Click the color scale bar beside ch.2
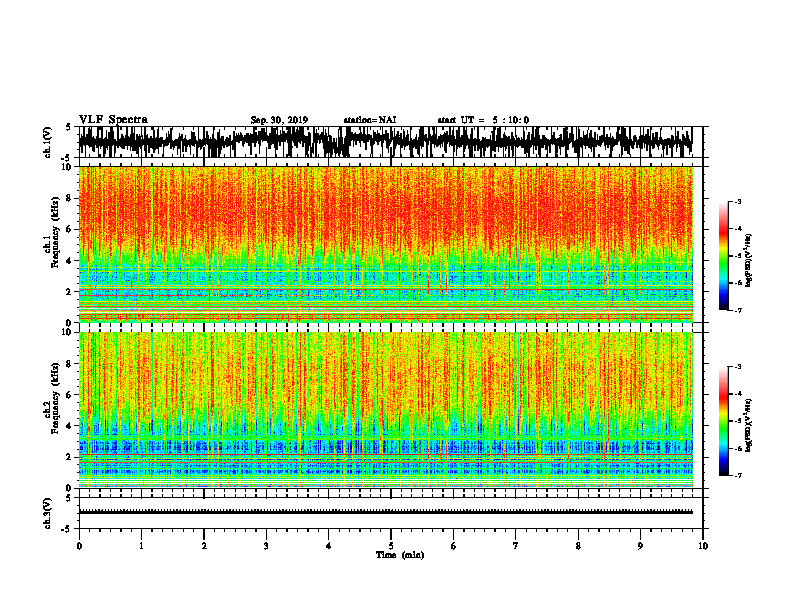Image resolution: width=792 pixels, height=612 pixels. tap(723, 421)
